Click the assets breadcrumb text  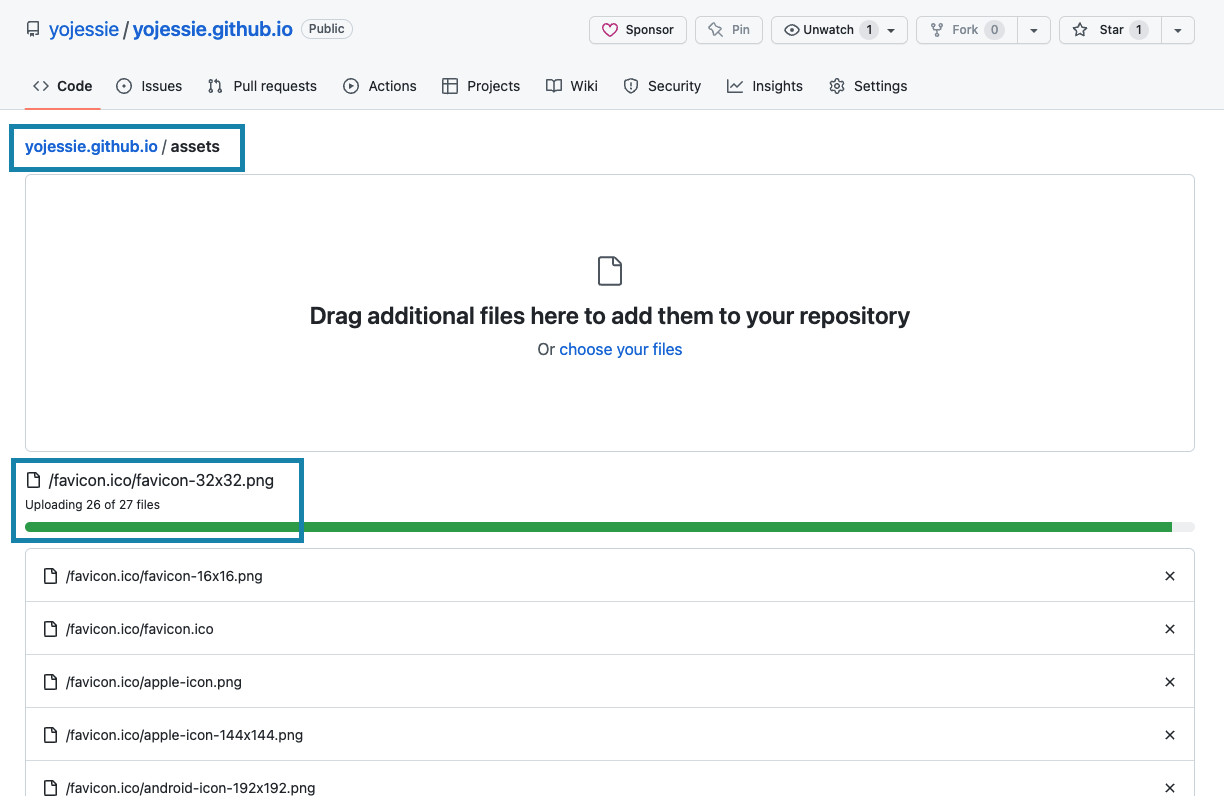[195, 146]
